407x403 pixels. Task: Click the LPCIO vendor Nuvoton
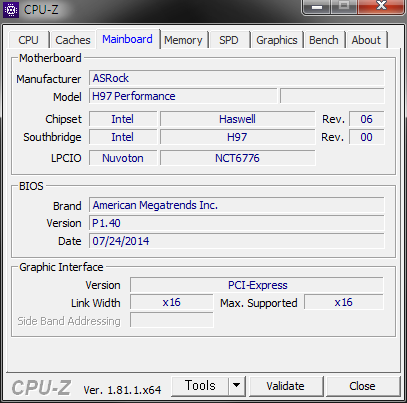[x=123, y=158]
